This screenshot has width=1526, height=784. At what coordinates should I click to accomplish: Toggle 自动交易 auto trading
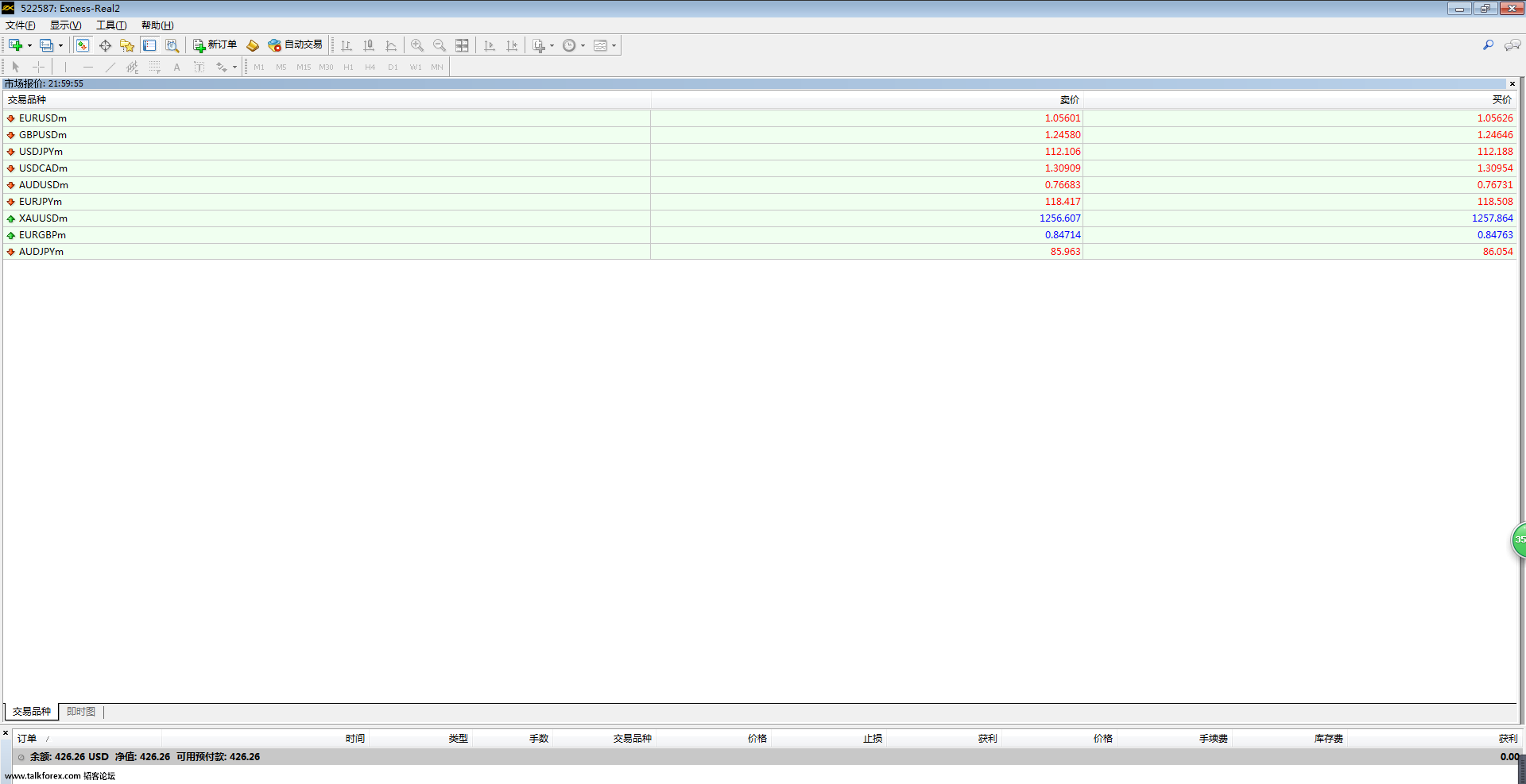296,45
